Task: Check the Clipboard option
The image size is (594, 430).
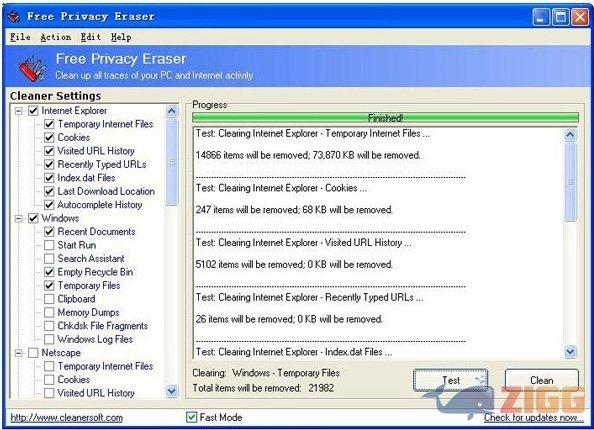Action: click(49, 299)
